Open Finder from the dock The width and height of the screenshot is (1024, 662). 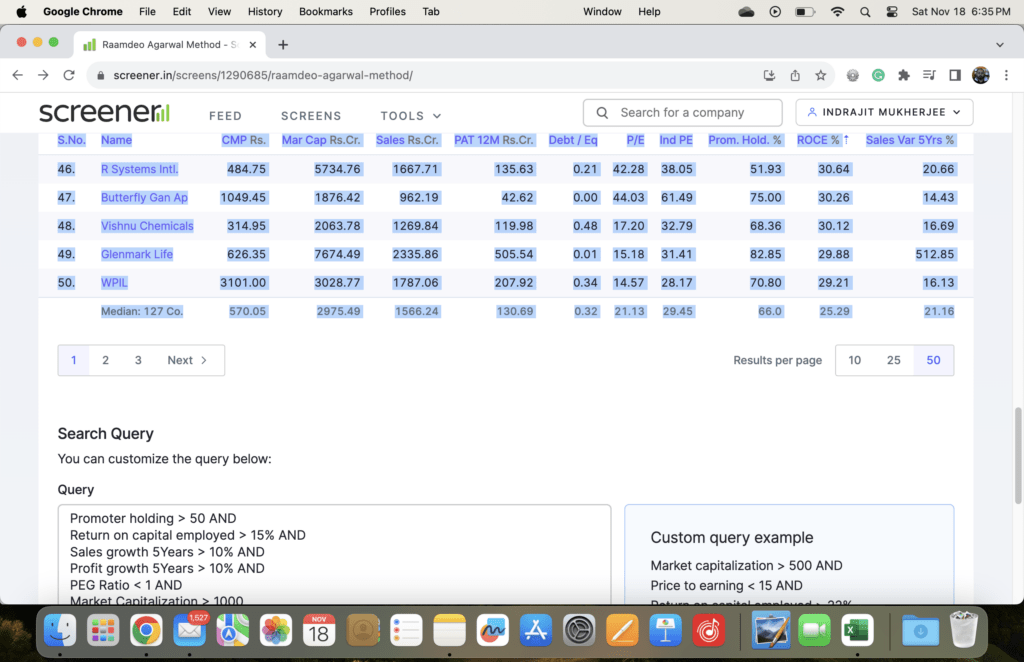click(60, 631)
